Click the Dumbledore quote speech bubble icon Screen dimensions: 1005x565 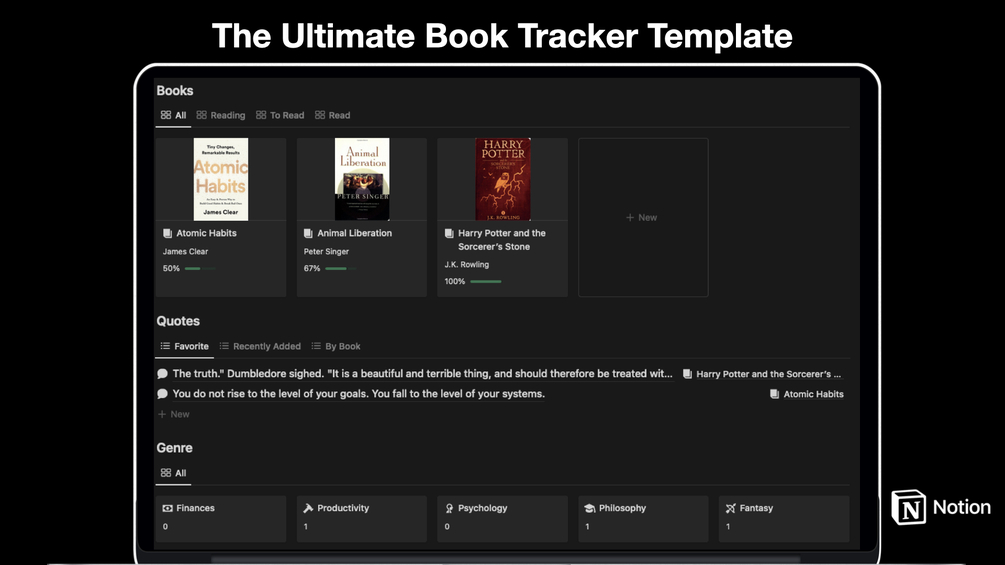[163, 374]
